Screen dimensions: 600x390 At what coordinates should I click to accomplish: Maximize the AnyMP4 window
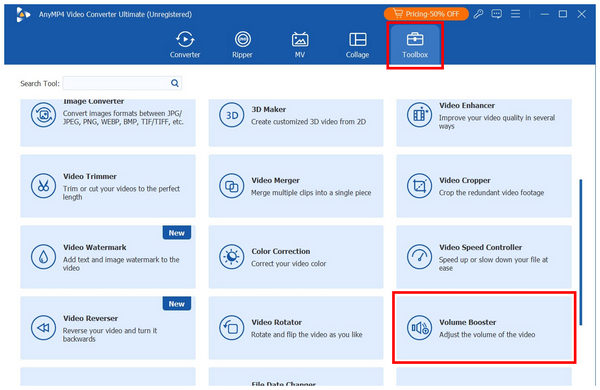[563, 14]
